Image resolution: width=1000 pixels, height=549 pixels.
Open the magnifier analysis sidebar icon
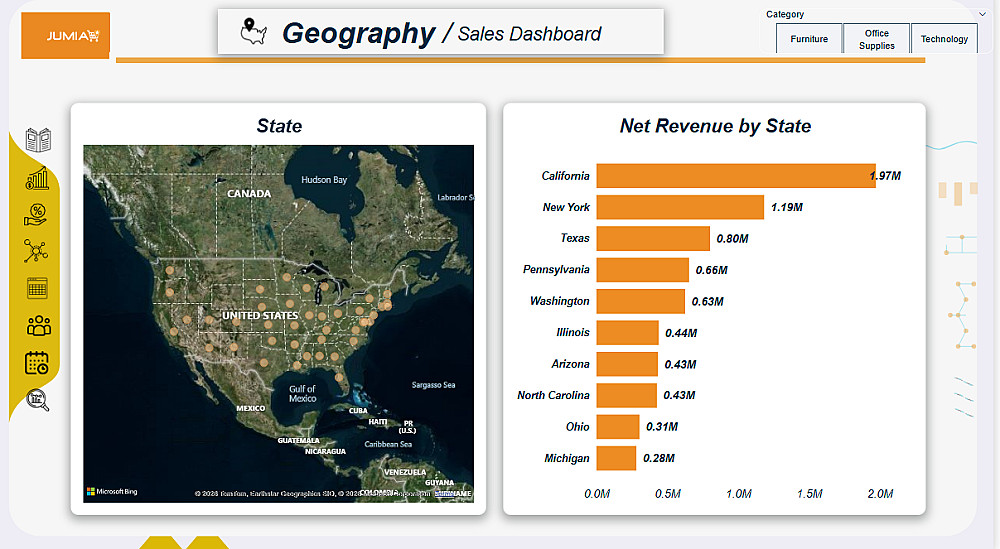coord(38,400)
